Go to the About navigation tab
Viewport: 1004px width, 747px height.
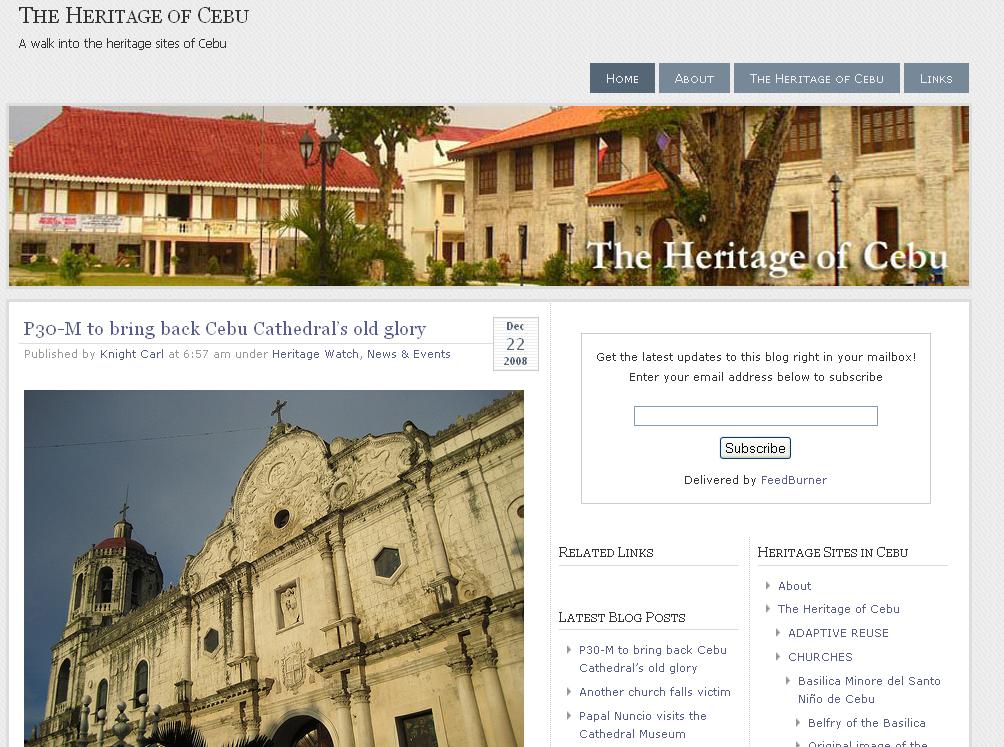[694, 78]
